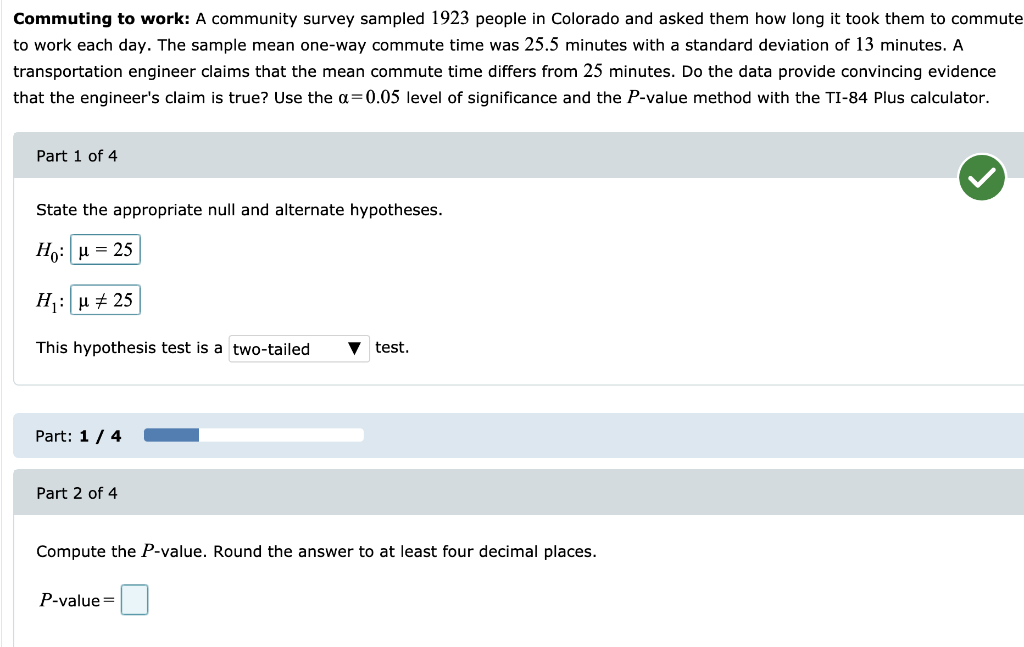Click the checkmark badge marking Part 1 correct
Screen dimensions: 1024x647
click(981, 177)
